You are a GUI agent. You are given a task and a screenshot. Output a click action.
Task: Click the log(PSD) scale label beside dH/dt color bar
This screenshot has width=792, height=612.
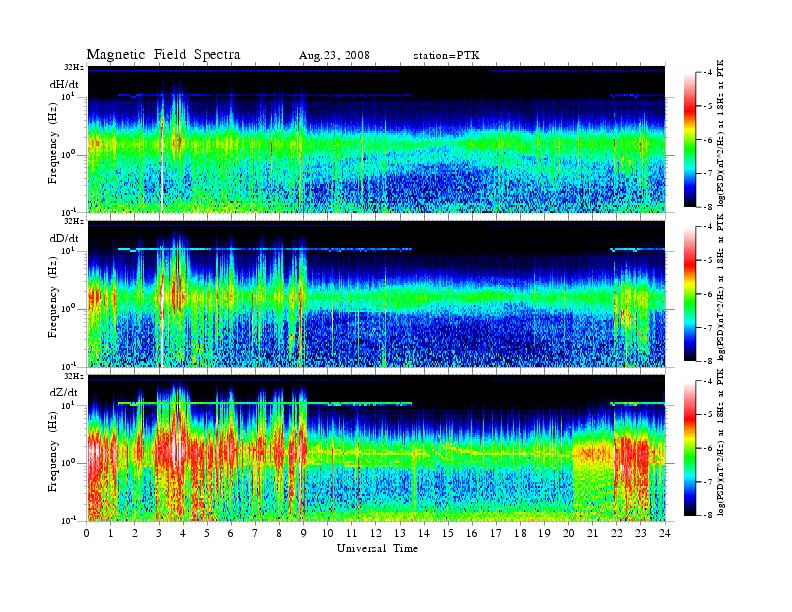pyautogui.click(x=721, y=134)
